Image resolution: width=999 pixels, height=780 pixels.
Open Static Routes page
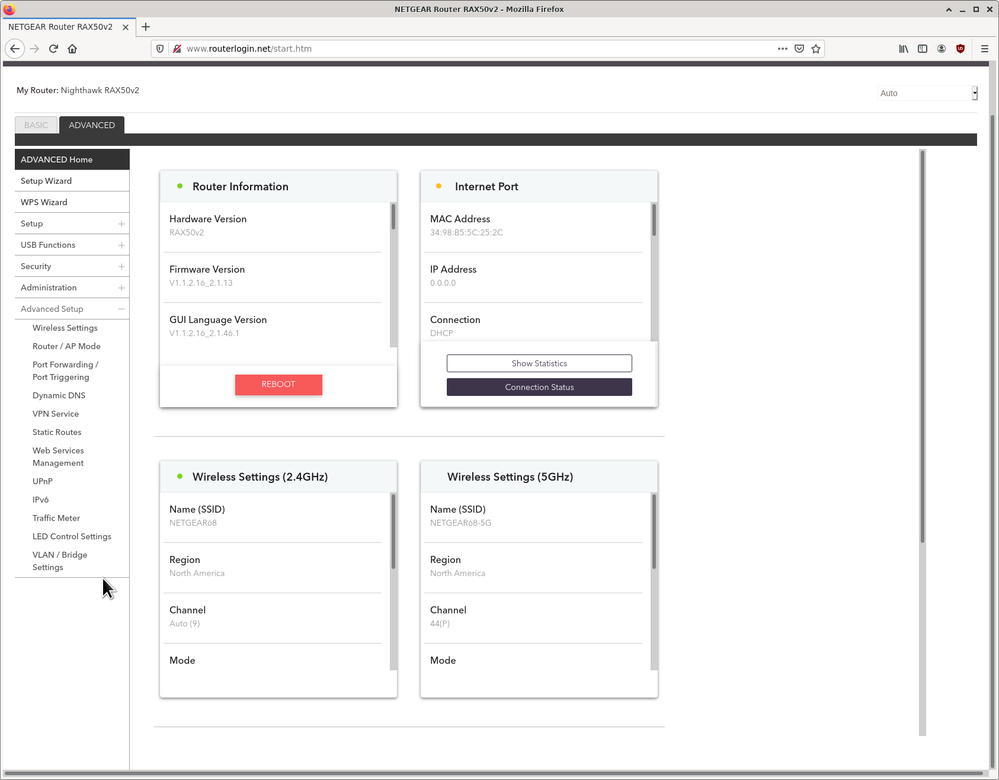tap(57, 432)
